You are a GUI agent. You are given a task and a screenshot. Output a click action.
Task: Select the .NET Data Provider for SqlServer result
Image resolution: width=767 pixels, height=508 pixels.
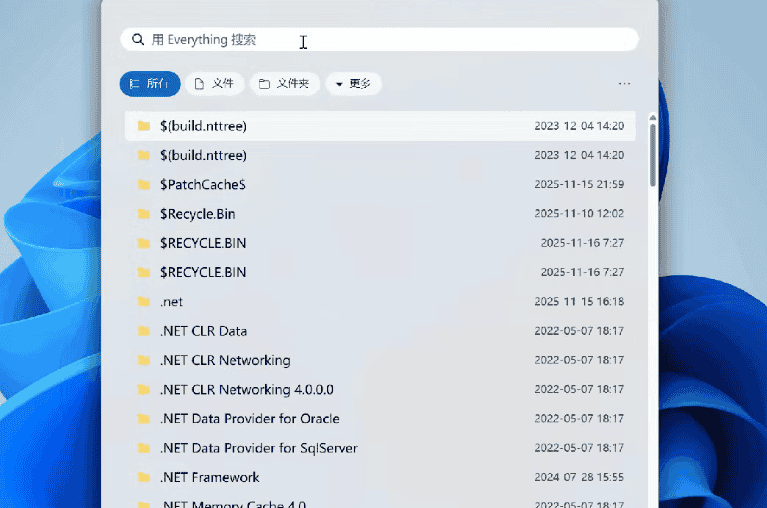point(258,448)
